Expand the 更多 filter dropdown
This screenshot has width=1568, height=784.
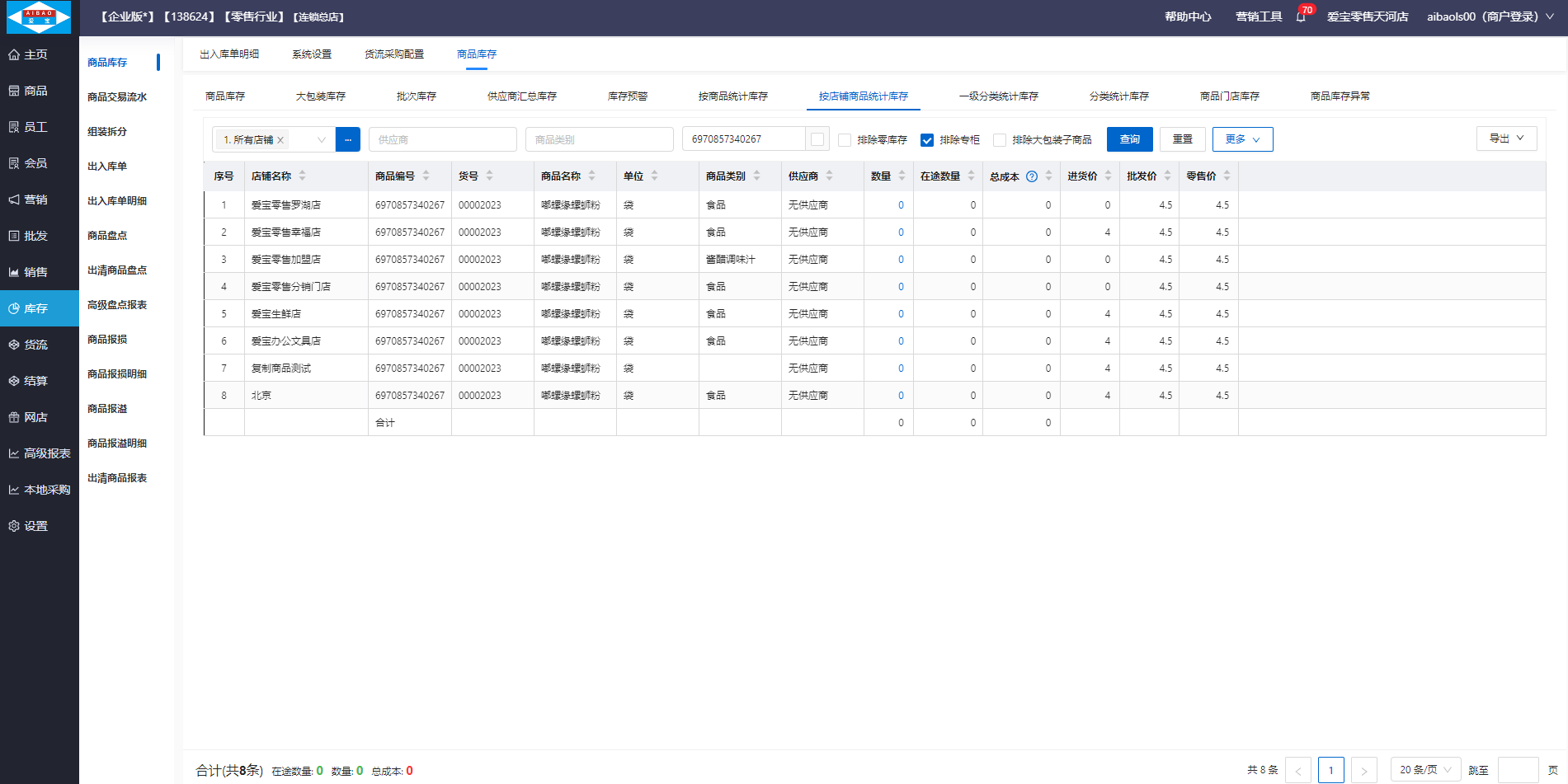1242,139
